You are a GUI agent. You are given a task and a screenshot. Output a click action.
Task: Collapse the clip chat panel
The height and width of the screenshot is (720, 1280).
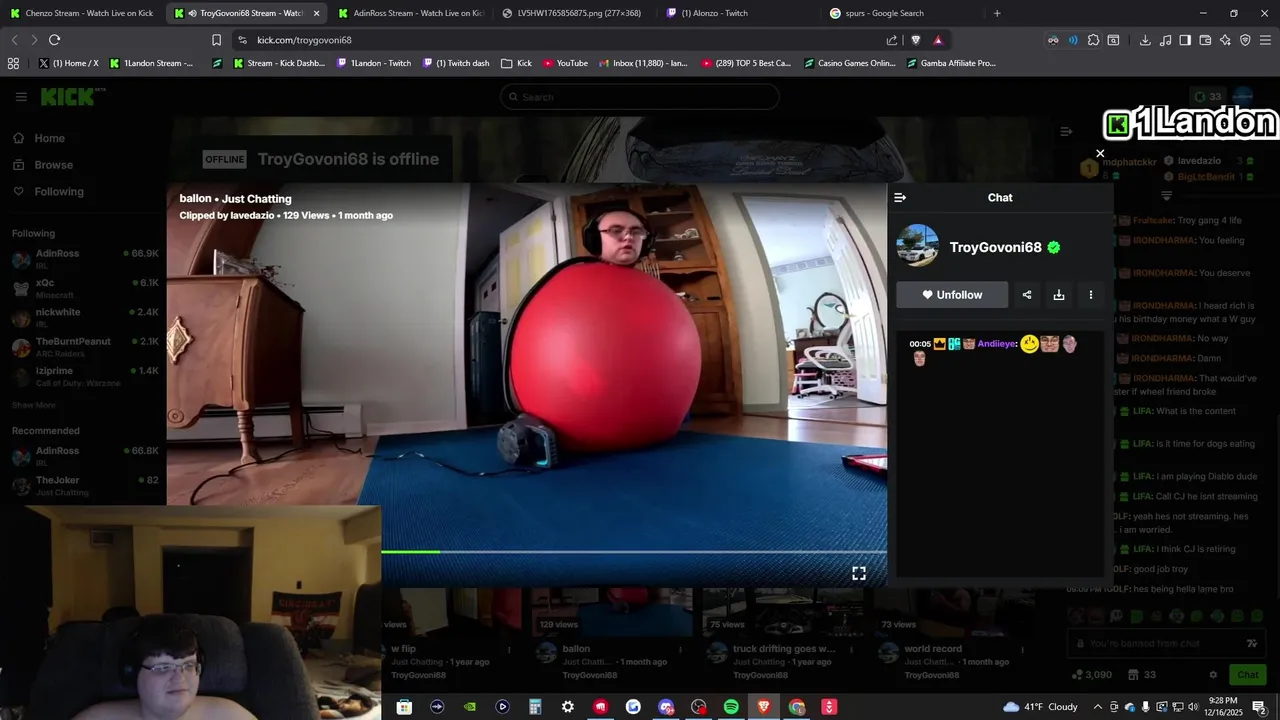900,197
